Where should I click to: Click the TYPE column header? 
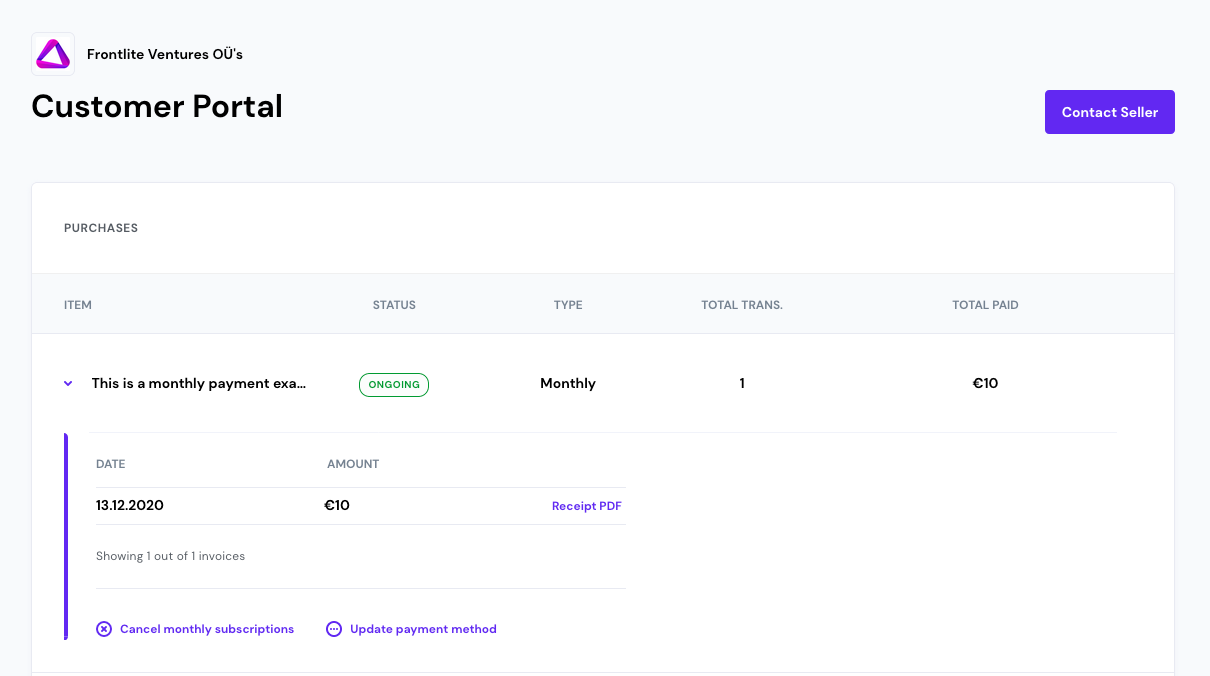coord(568,305)
